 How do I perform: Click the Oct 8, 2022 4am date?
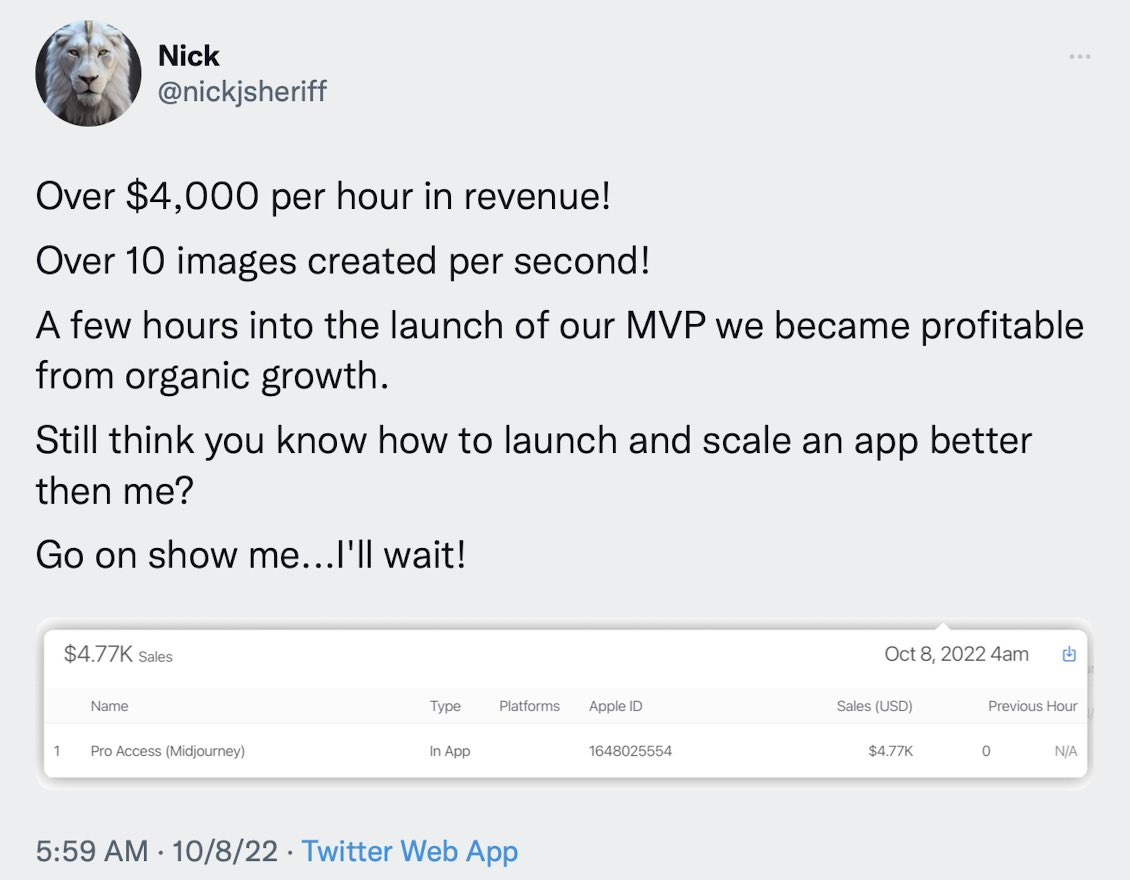point(956,654)
